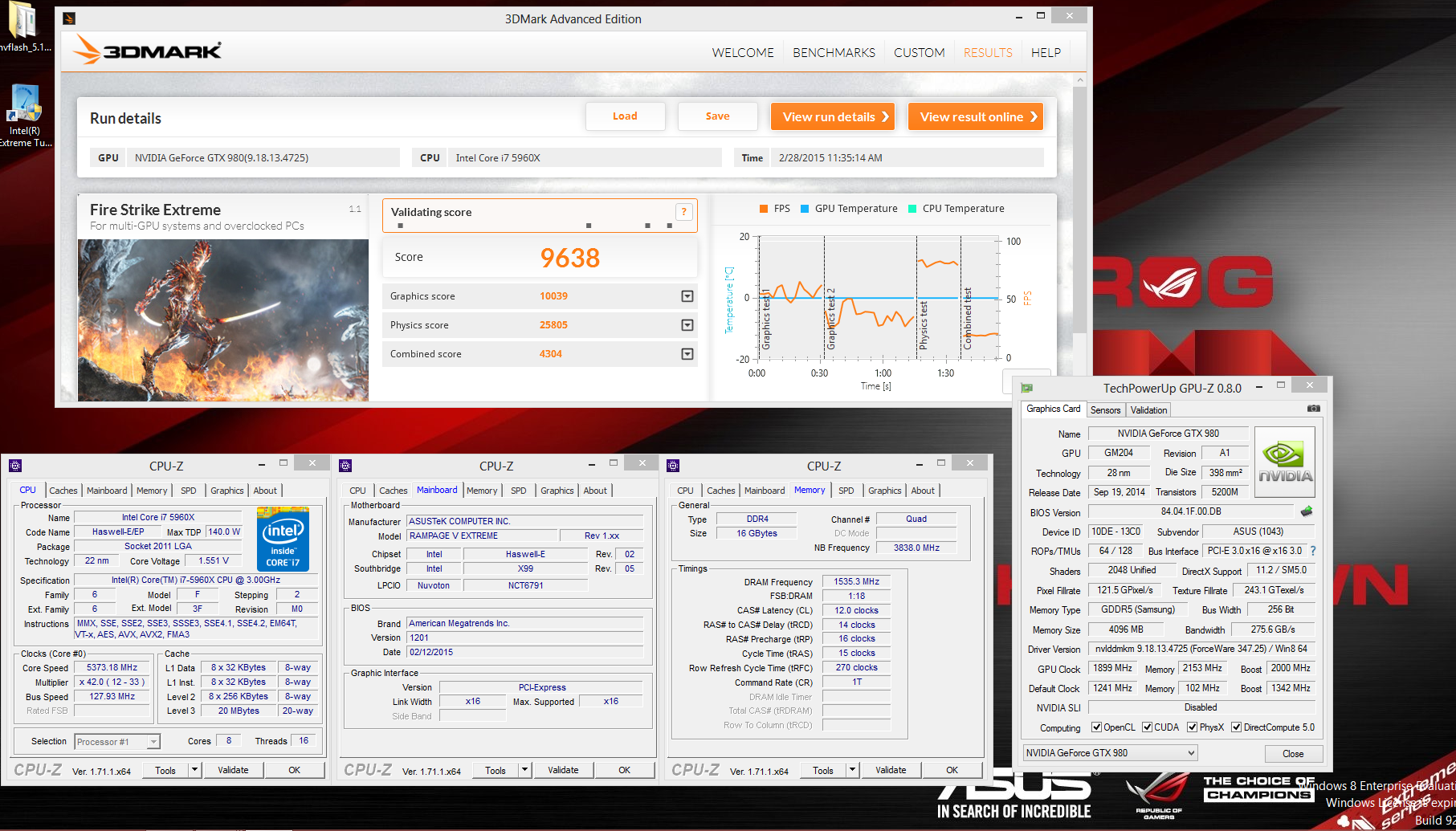The image size is (1456, 831).
Task: Click the GPU-Z screenshot camera icon
Action: coord(1313,409)
